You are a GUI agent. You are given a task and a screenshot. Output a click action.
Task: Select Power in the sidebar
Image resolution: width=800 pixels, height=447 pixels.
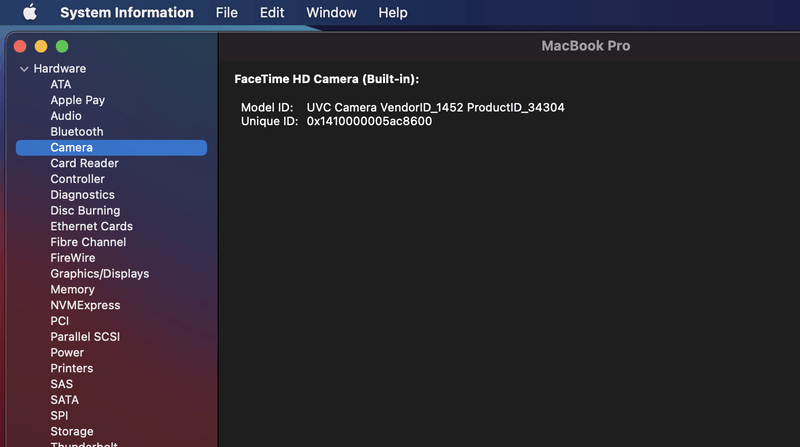(67, 353)
